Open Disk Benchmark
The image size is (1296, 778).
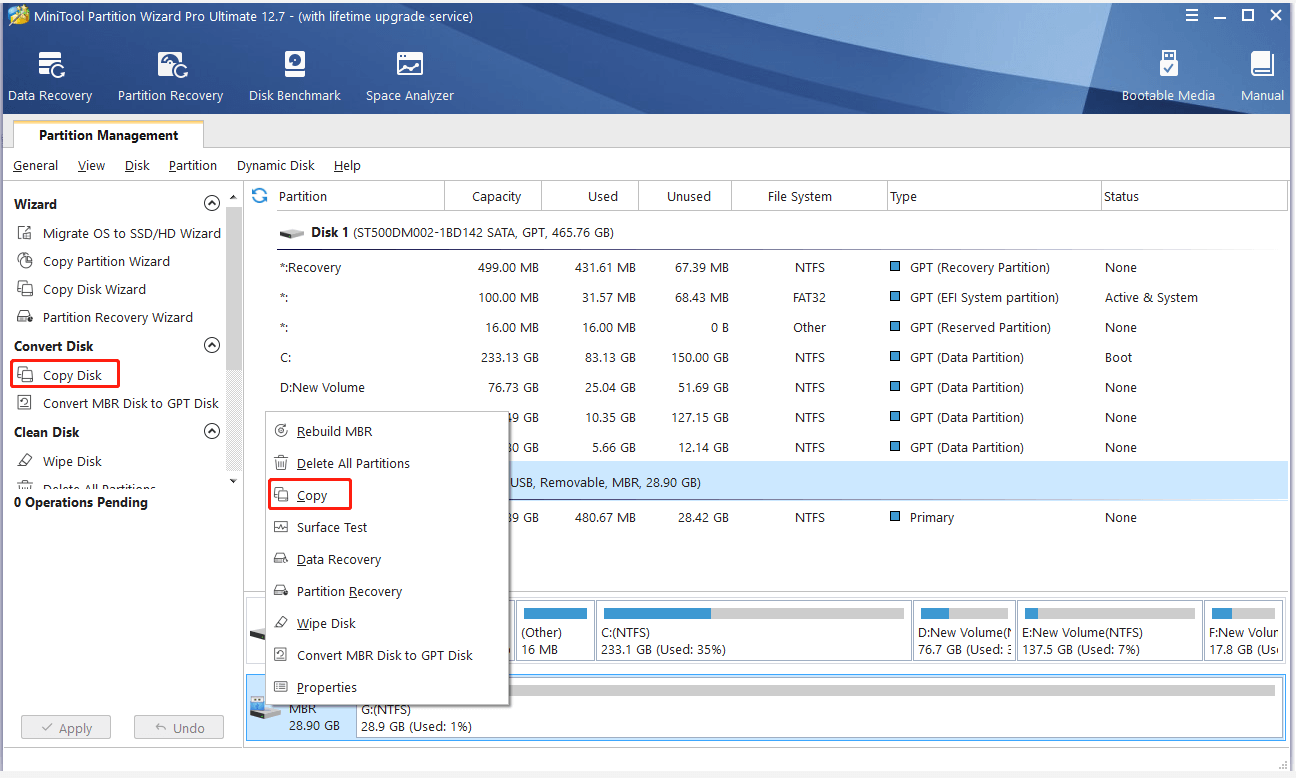pos(295,77)
